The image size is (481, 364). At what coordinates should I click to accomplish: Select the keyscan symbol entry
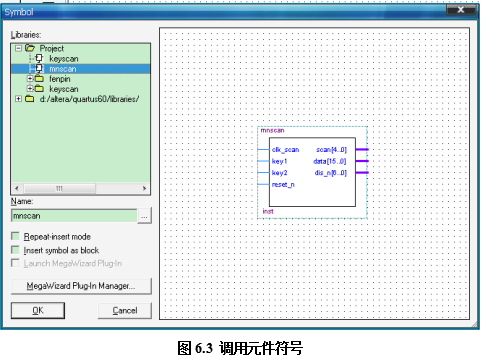64,59
